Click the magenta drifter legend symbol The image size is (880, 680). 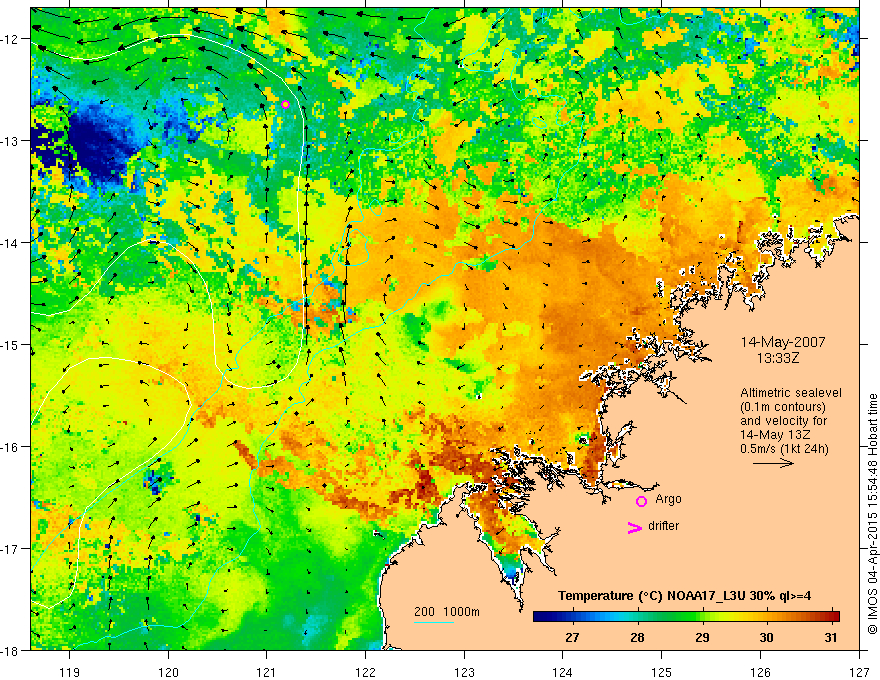(x=635, y=527)
